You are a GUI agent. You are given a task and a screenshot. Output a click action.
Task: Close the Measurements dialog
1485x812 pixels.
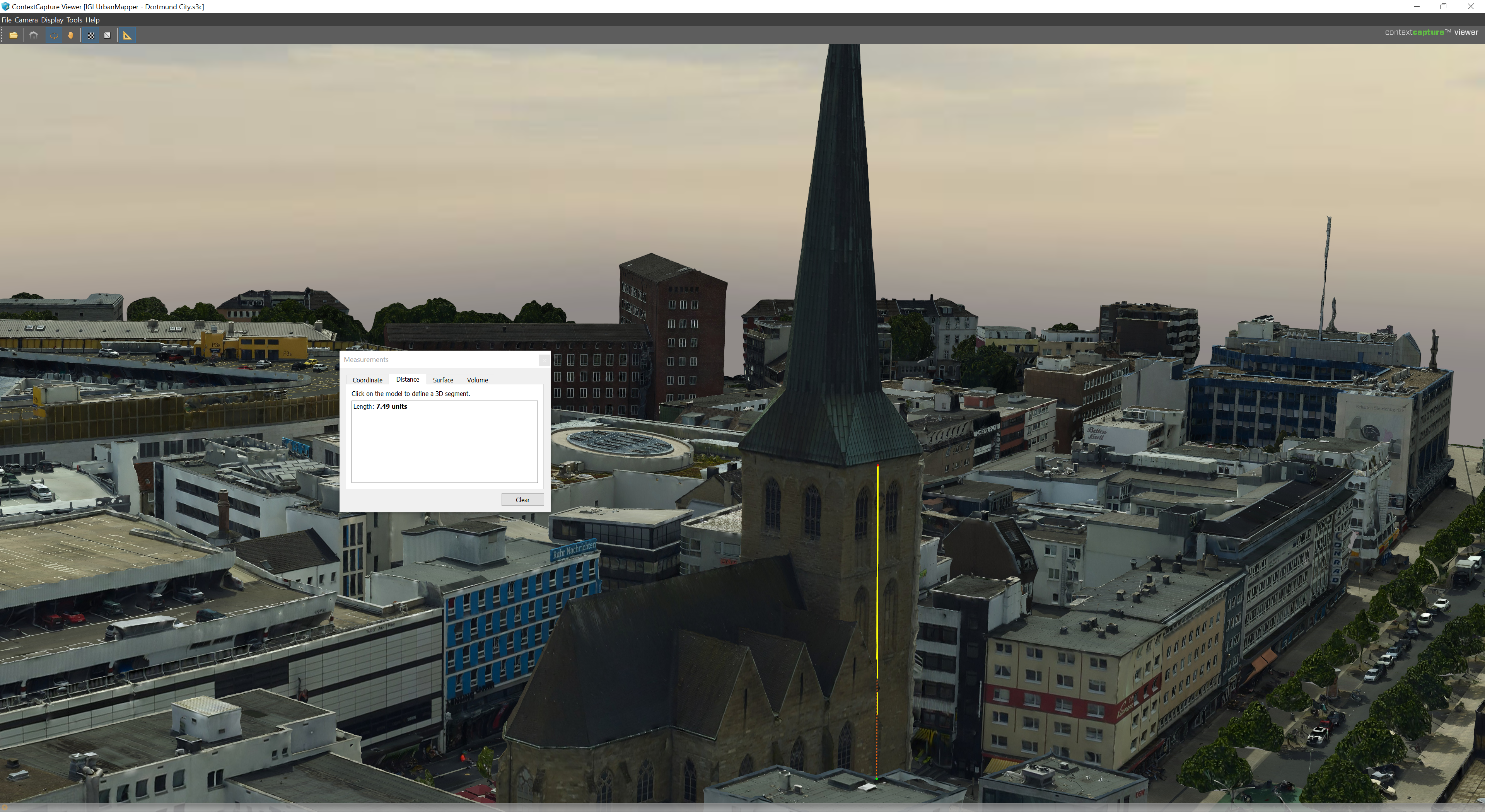click(544, 360)
